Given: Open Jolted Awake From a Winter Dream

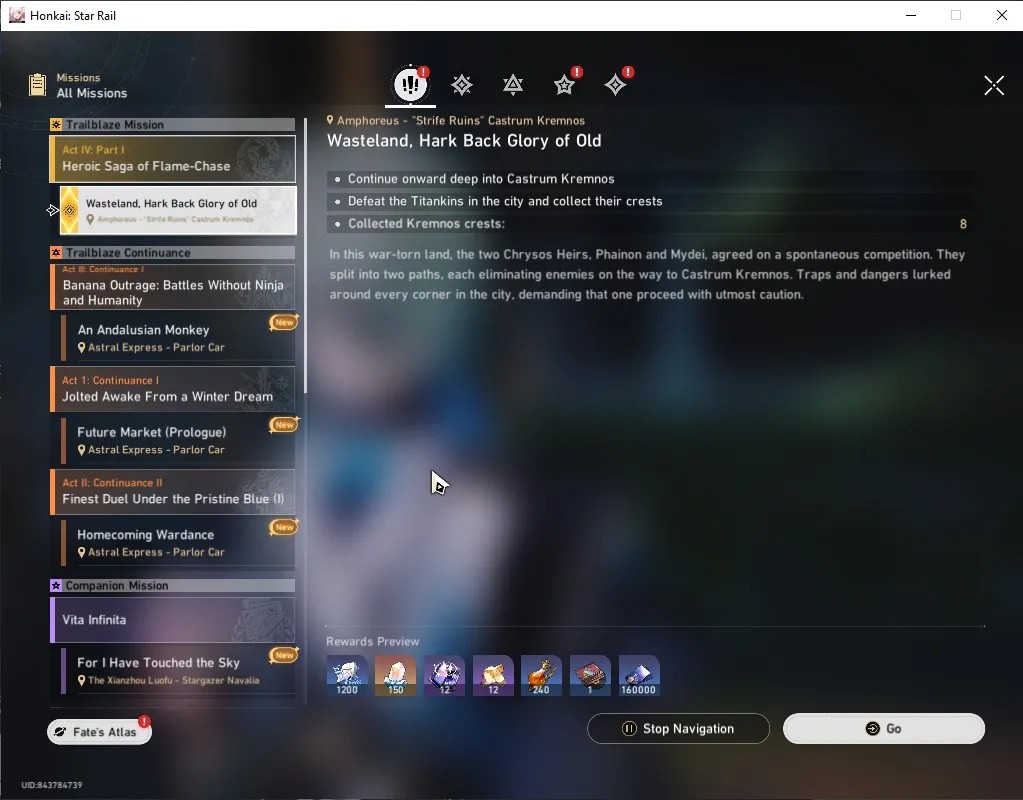Looking at the screenshot, I should point(172,389).
